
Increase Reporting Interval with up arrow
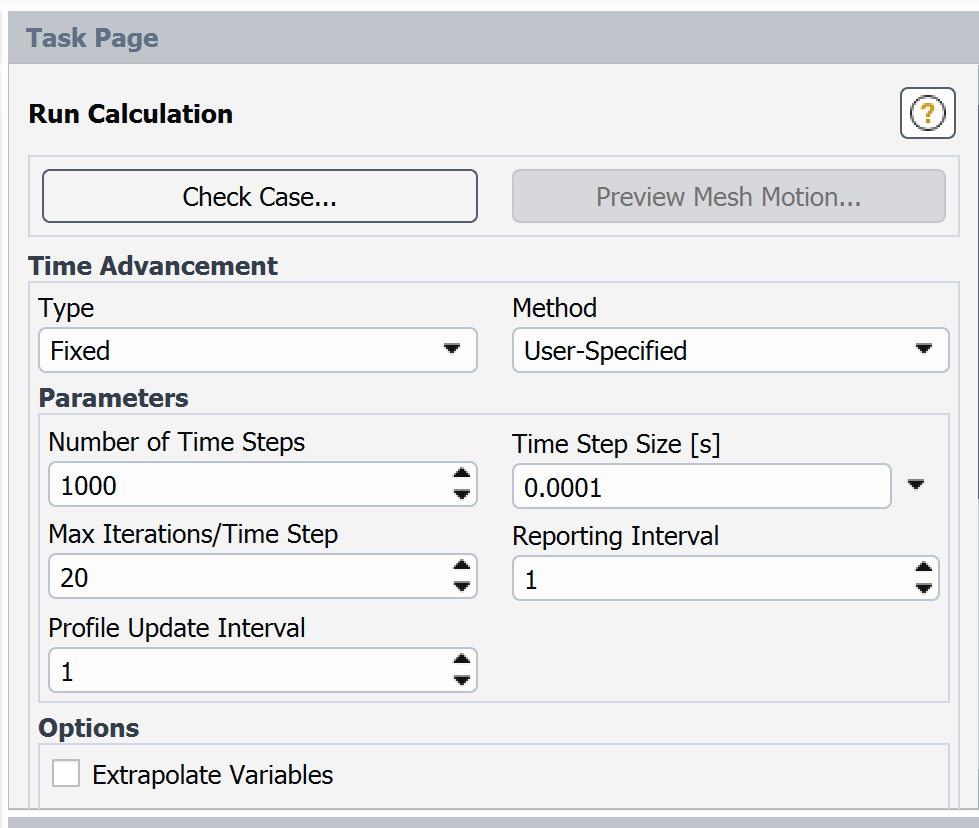coord(923,570)
